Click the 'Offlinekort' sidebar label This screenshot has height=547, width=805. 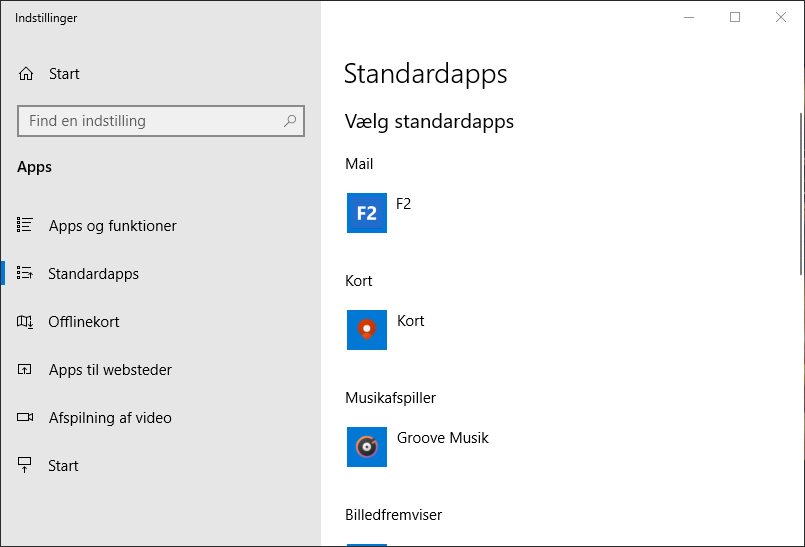coord(84,322)
